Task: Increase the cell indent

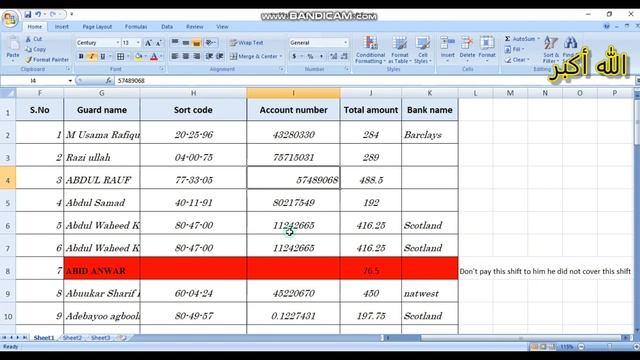Action: [x=220, y=56]
